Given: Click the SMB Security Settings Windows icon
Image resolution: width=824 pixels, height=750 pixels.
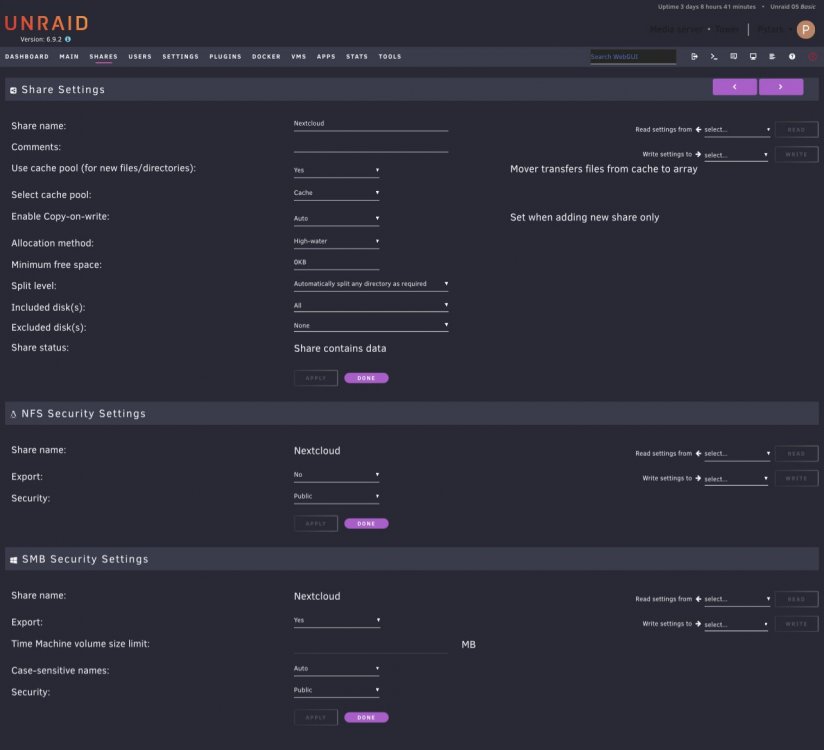Looking at the screenshot, I should [x=14, y=560].
